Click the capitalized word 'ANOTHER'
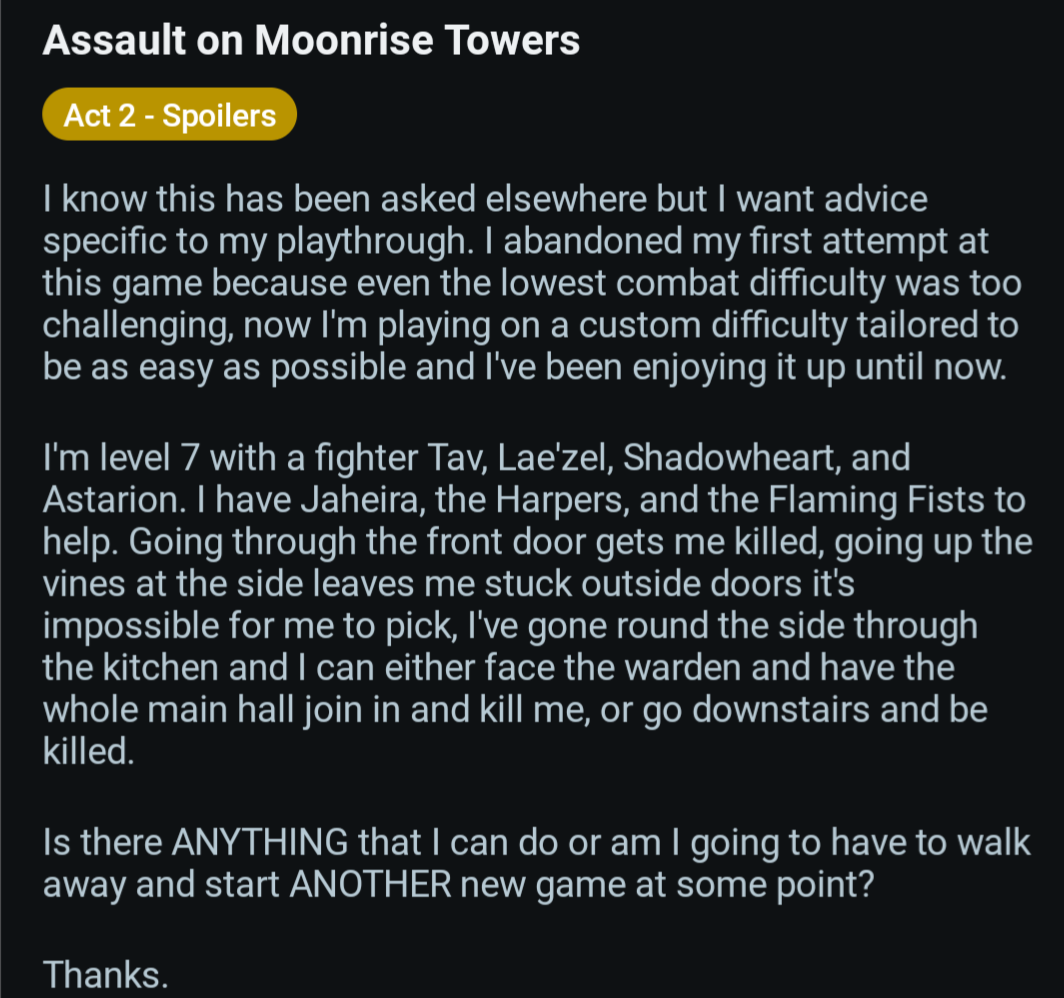Viewport: 1064px width, 998px height. tap(370, 885)
